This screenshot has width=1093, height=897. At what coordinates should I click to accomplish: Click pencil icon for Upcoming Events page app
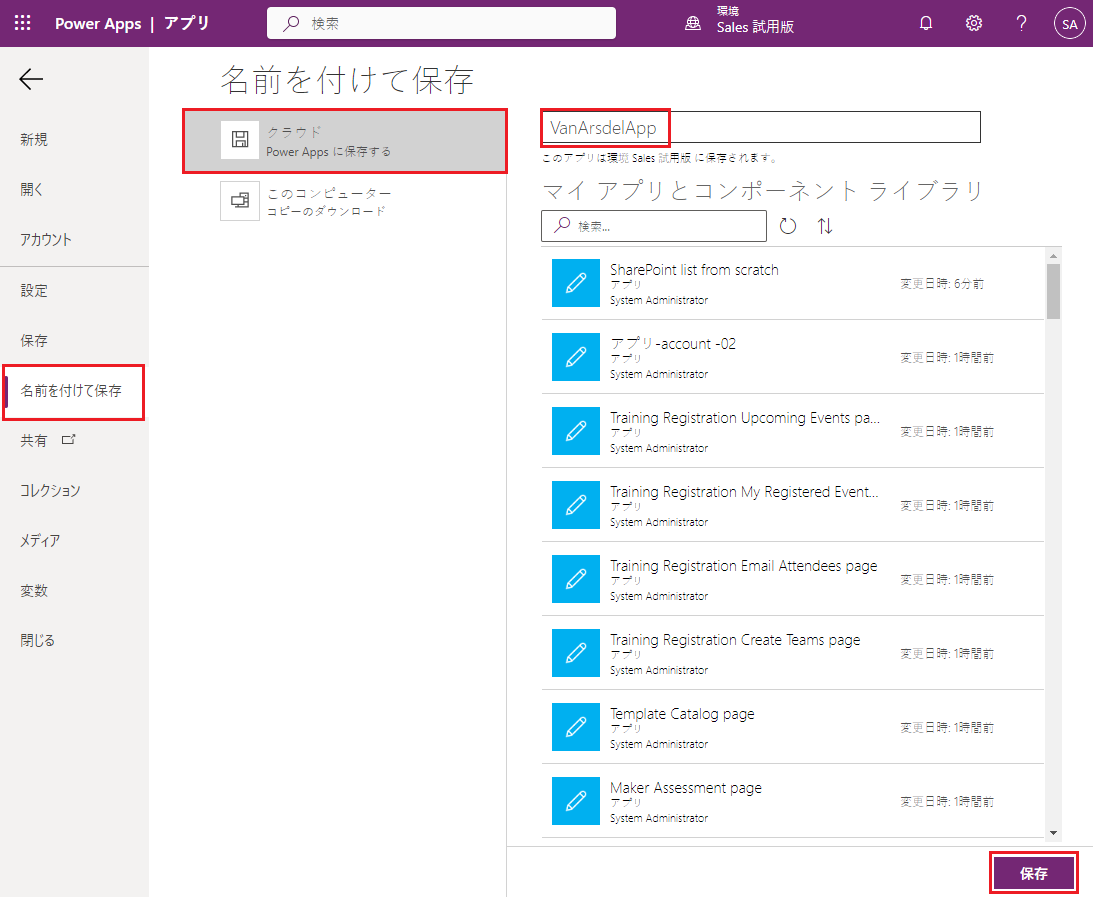pos(576,431)
